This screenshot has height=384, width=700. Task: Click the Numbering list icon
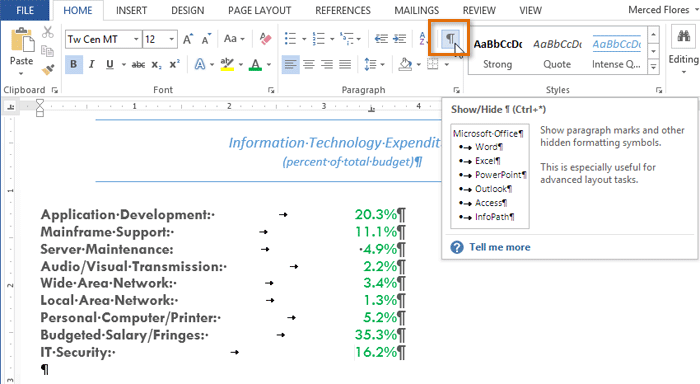pos(318,39)
